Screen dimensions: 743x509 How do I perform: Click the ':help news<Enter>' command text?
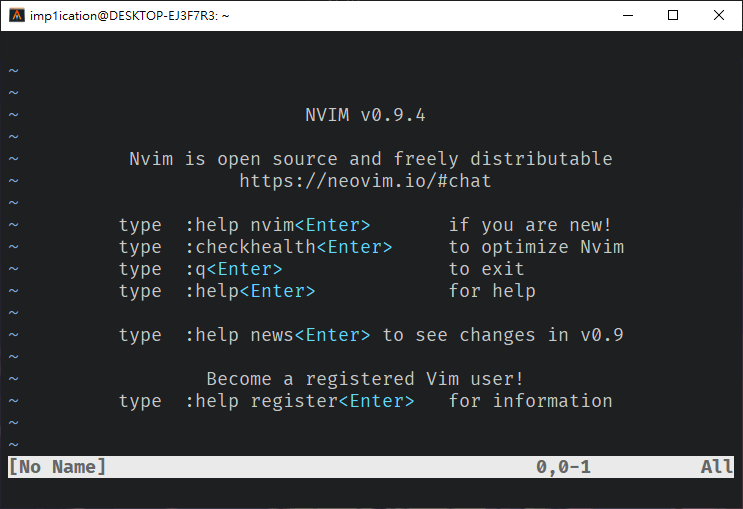[278, 335]
